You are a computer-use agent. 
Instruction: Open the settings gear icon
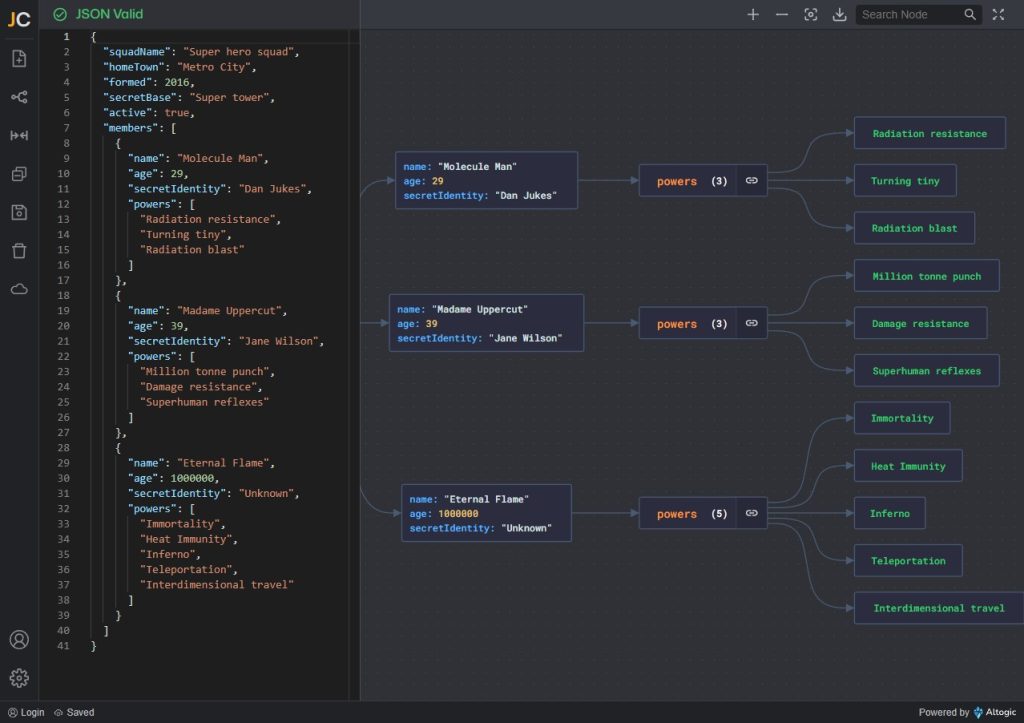pyautogui.click(x=19, y=678)
